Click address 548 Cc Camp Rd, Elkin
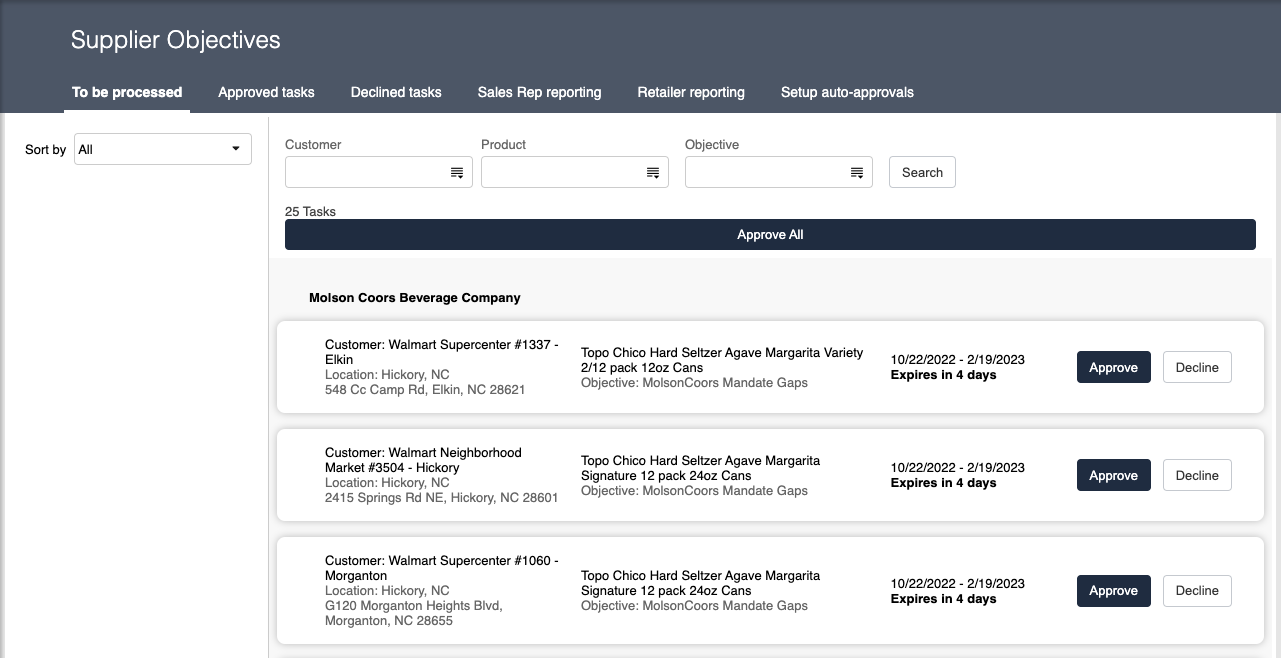This screenshot has height=658, width=1281. coord(425,390)
